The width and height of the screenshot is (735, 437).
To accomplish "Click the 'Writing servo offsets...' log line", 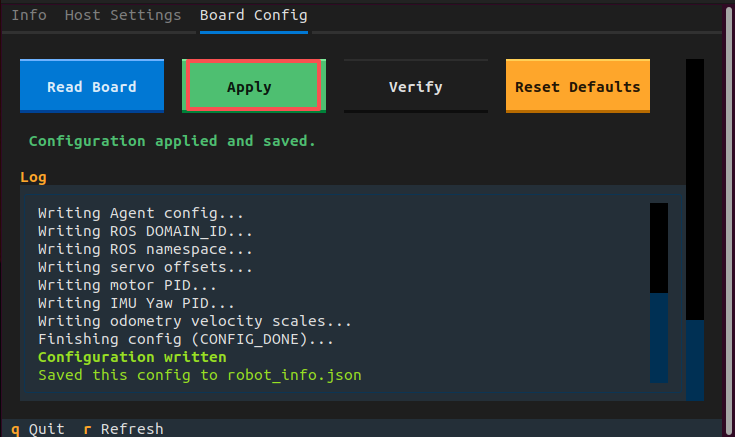I will tap(145, 267).
